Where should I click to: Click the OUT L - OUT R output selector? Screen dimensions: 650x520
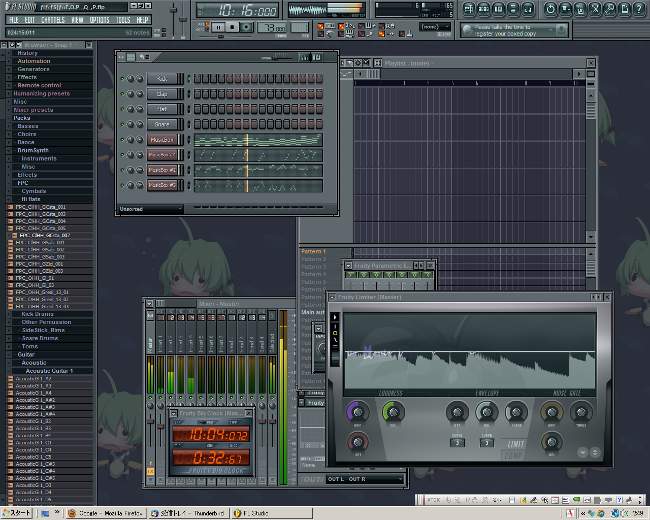click(364, 479)
